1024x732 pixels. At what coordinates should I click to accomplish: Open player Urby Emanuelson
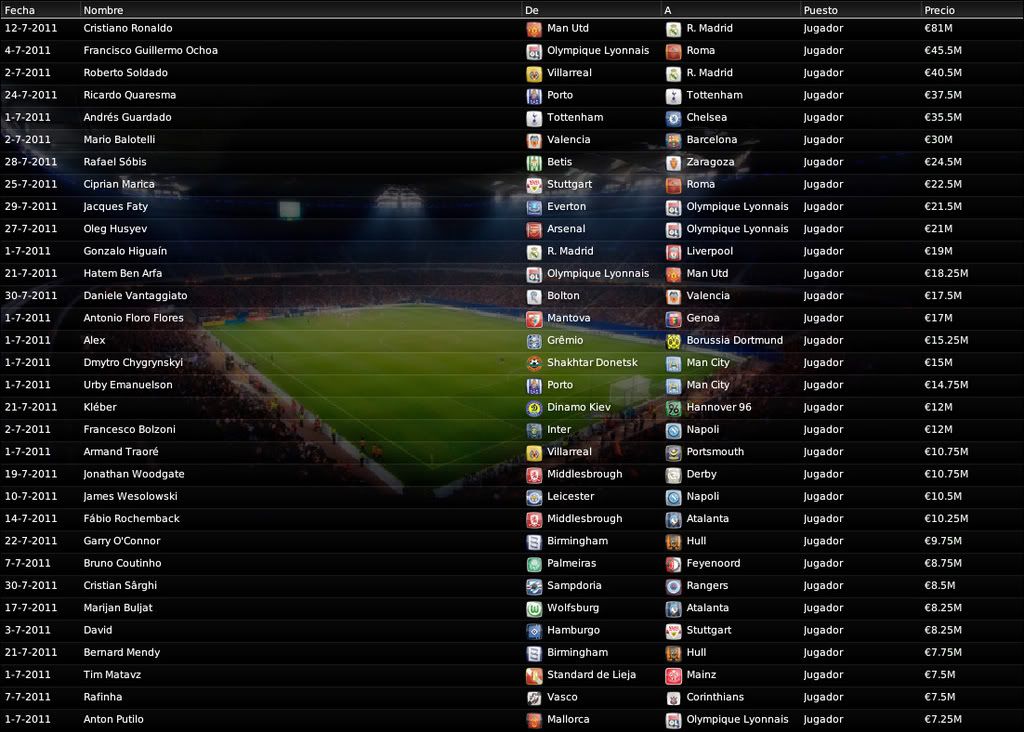[128, 385]
